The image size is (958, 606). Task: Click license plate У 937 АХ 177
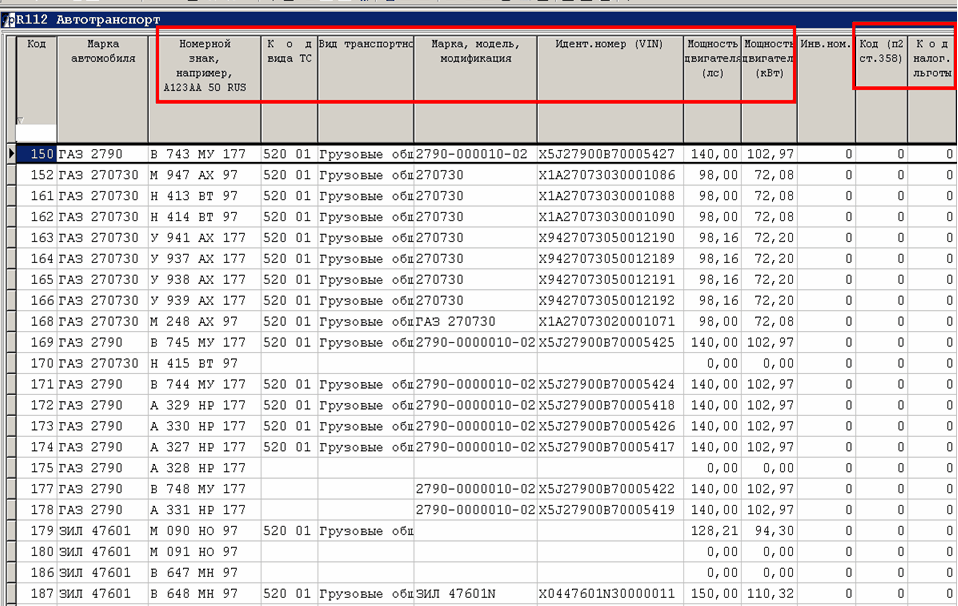pyautogui.click(x=198, y=259)
